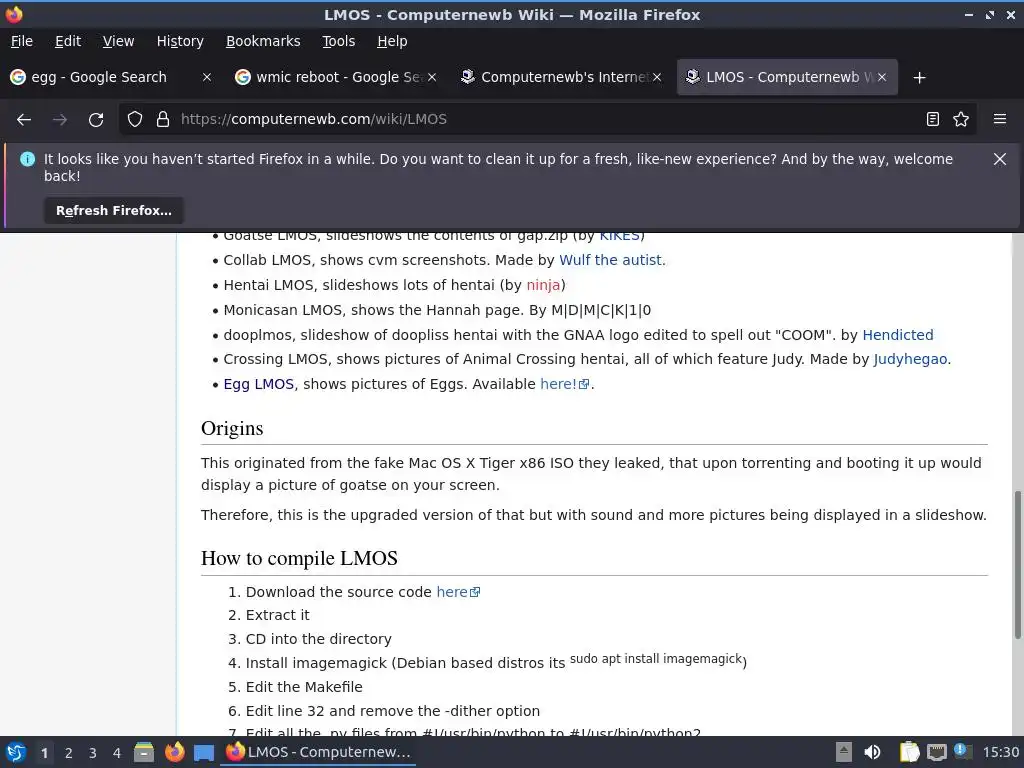Screen dimensions: 1024x768
Task: Switch to workspace 3 in the pager
Action: tap(93, 753)
